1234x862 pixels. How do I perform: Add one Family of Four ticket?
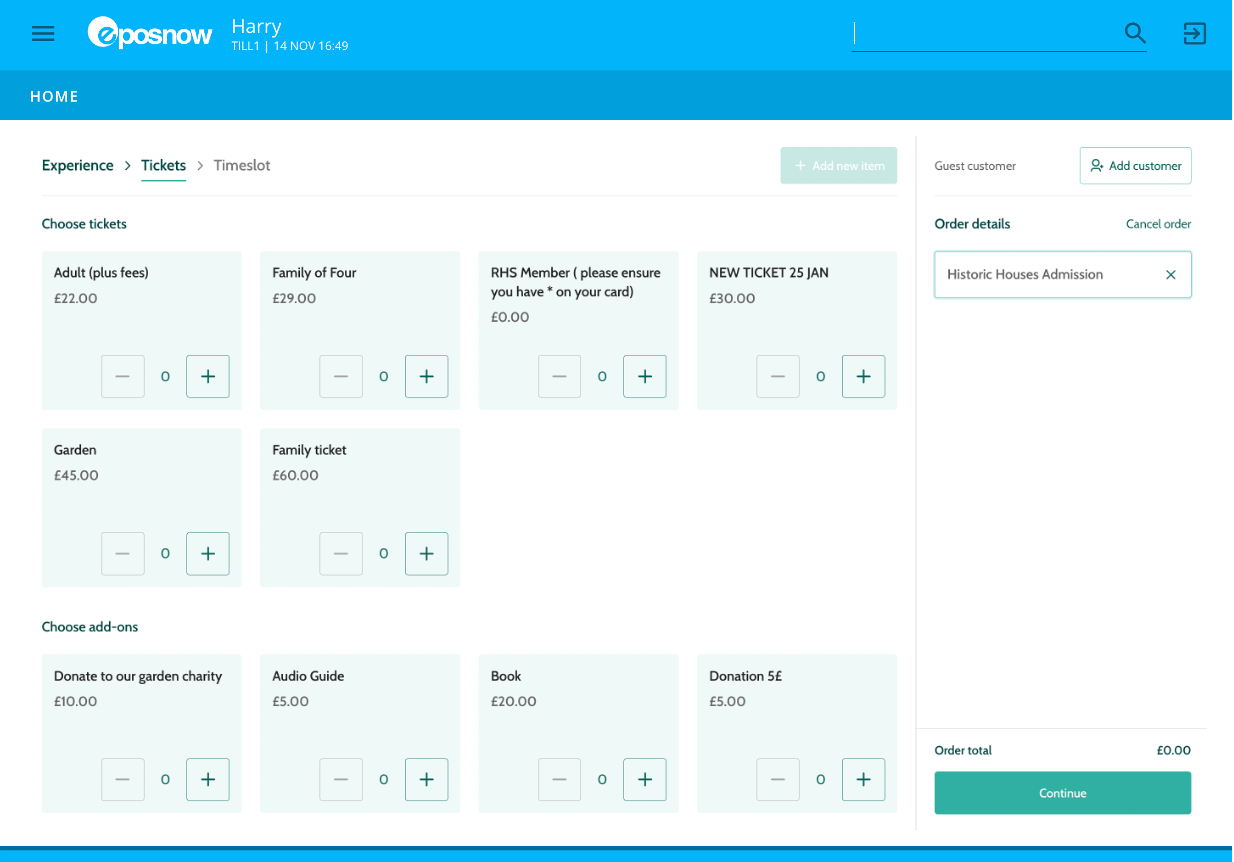click(x=426, y=377)
